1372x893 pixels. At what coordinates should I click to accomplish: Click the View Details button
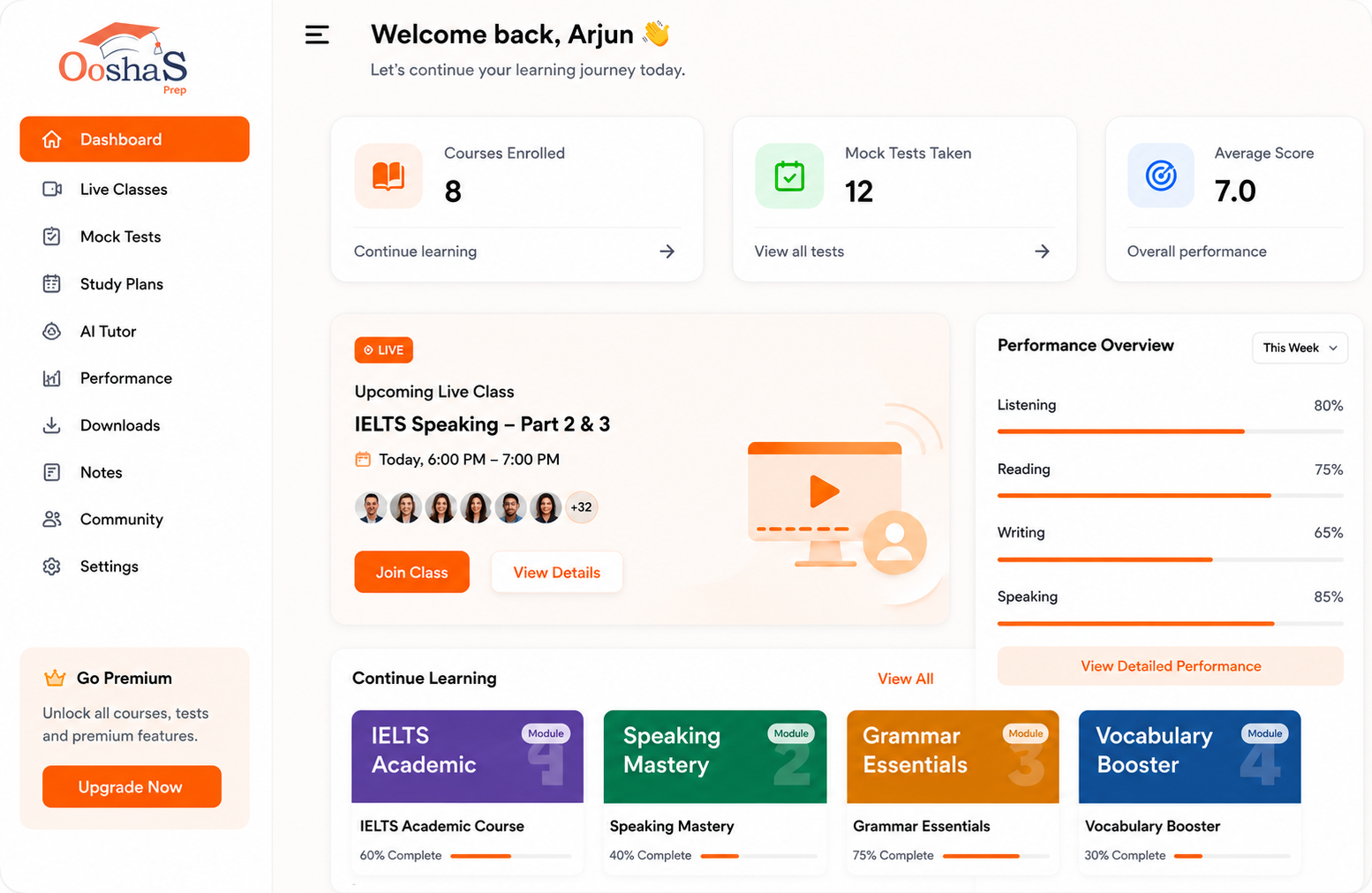click(x=556, y=572)
